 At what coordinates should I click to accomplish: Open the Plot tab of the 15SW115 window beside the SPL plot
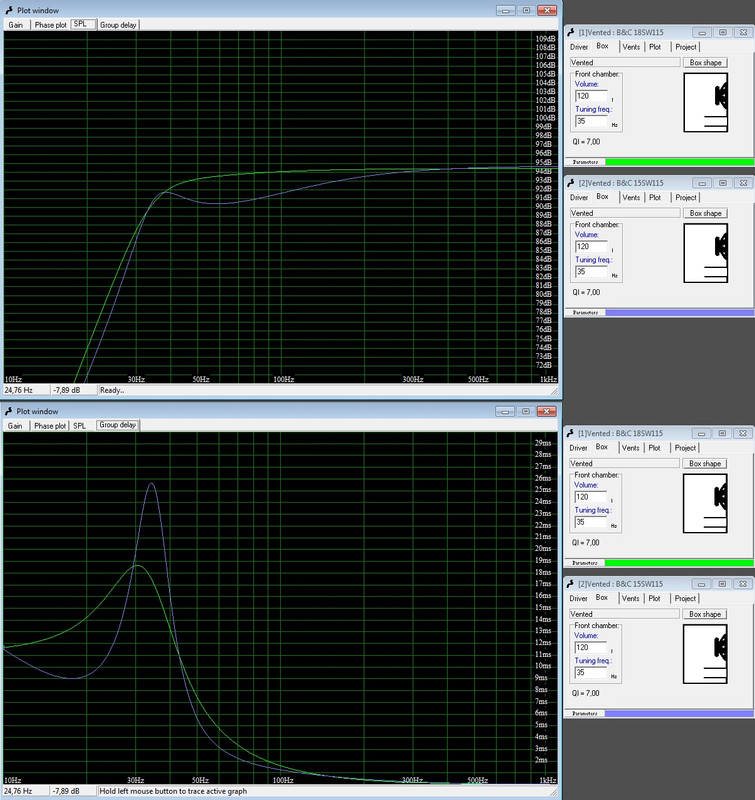point(656,197)
